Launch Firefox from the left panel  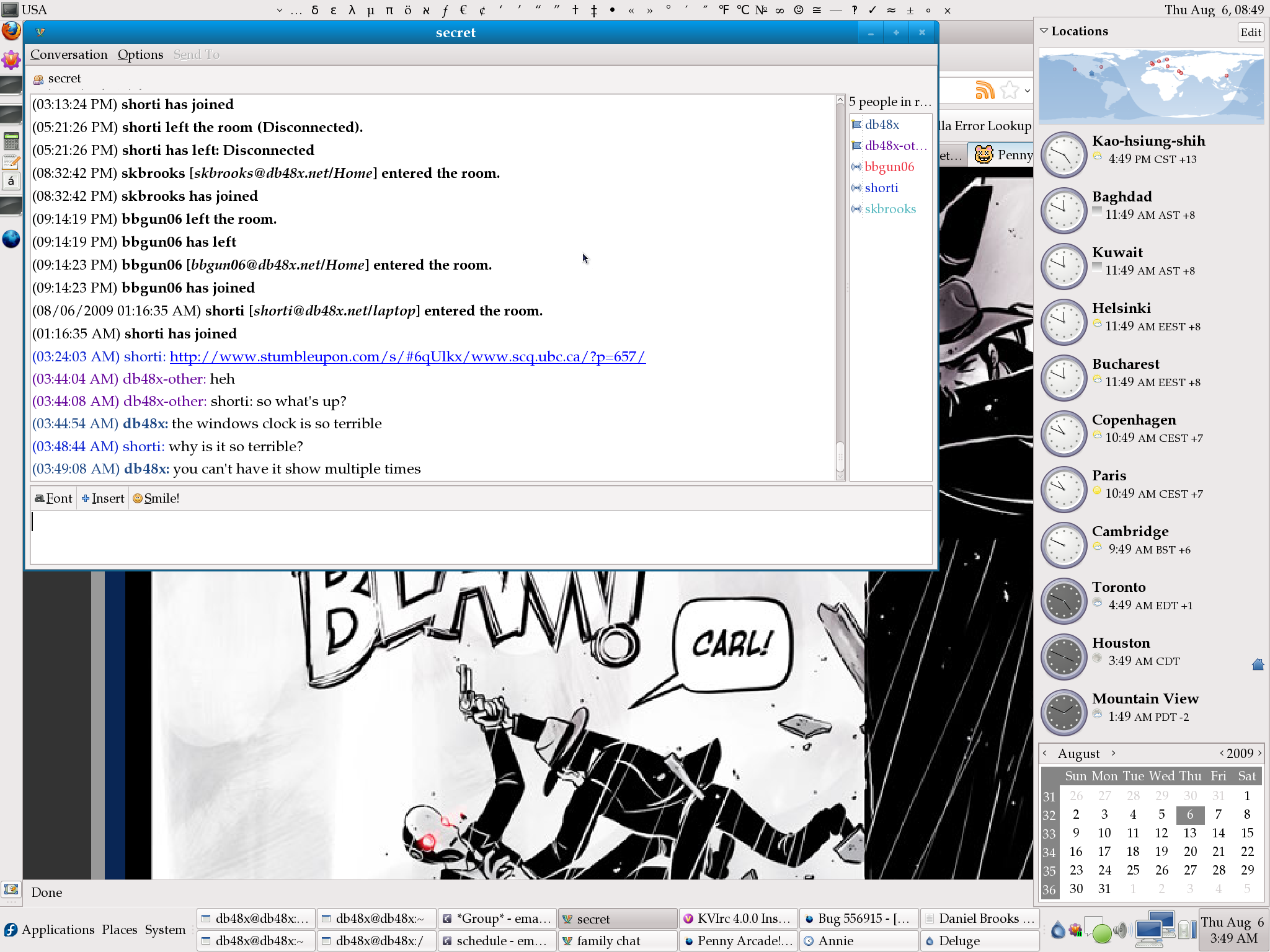[x=11, y=31]
